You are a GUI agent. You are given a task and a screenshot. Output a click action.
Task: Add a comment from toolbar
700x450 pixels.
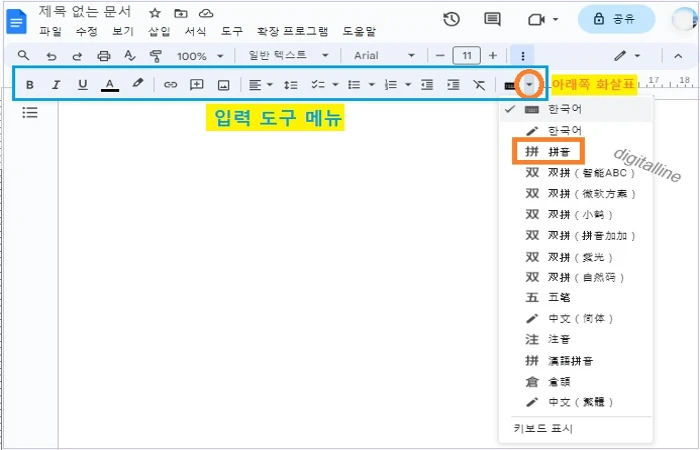pyautogui.click(x=196, y=84)
